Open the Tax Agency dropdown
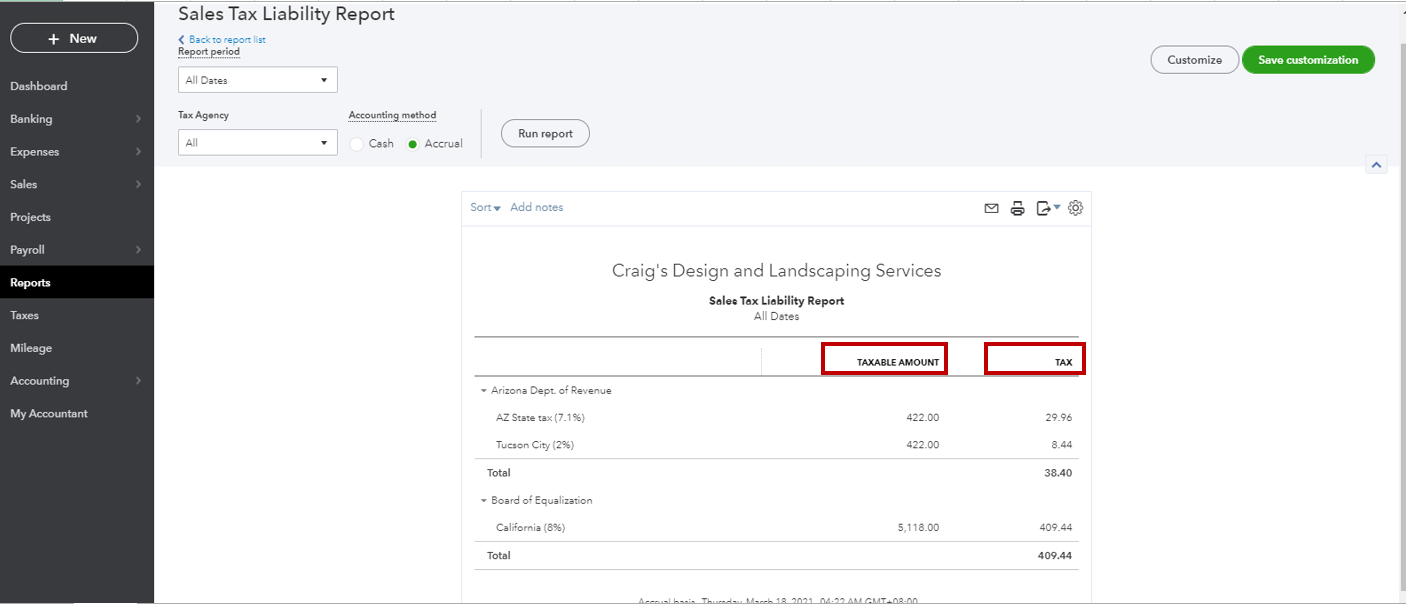 (257, 143)
